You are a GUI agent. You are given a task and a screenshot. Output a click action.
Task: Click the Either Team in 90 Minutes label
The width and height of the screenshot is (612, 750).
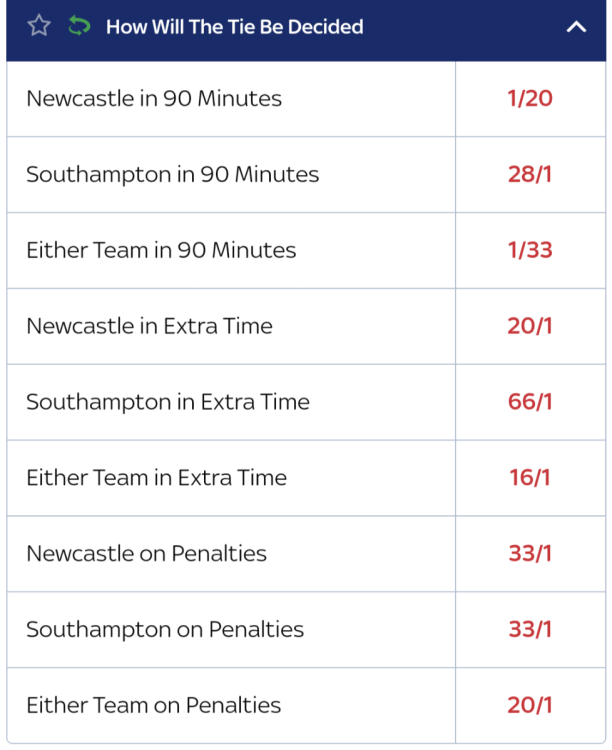pos(161,250)
